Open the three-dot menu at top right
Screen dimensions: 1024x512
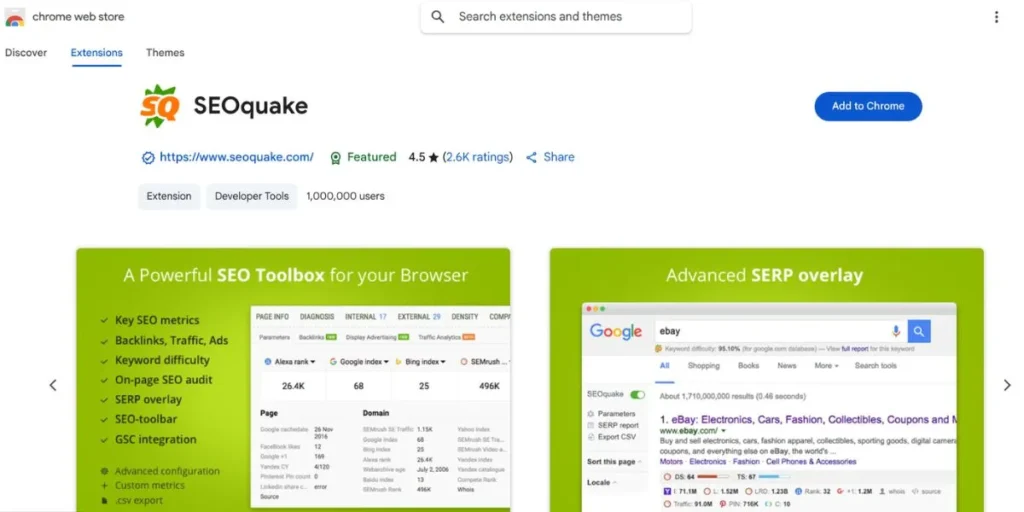[996, 17]
